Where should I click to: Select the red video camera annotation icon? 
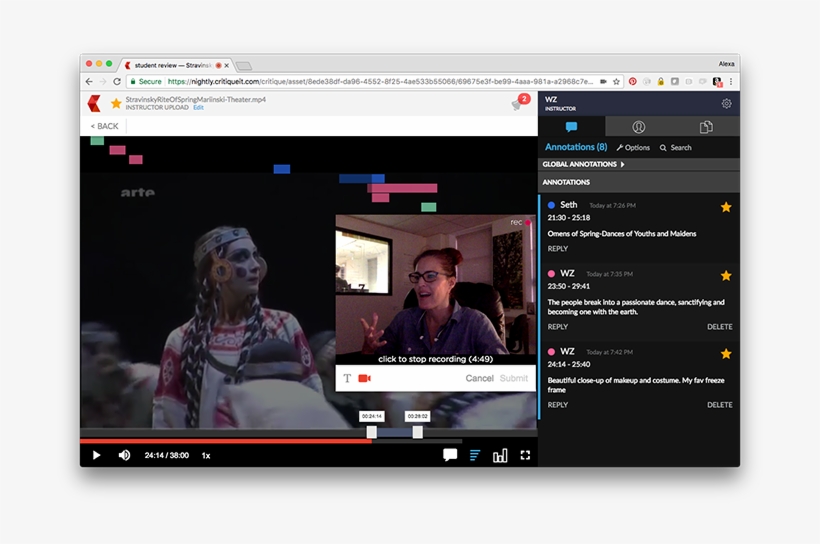pyautogui.click(x=365, y=378)
